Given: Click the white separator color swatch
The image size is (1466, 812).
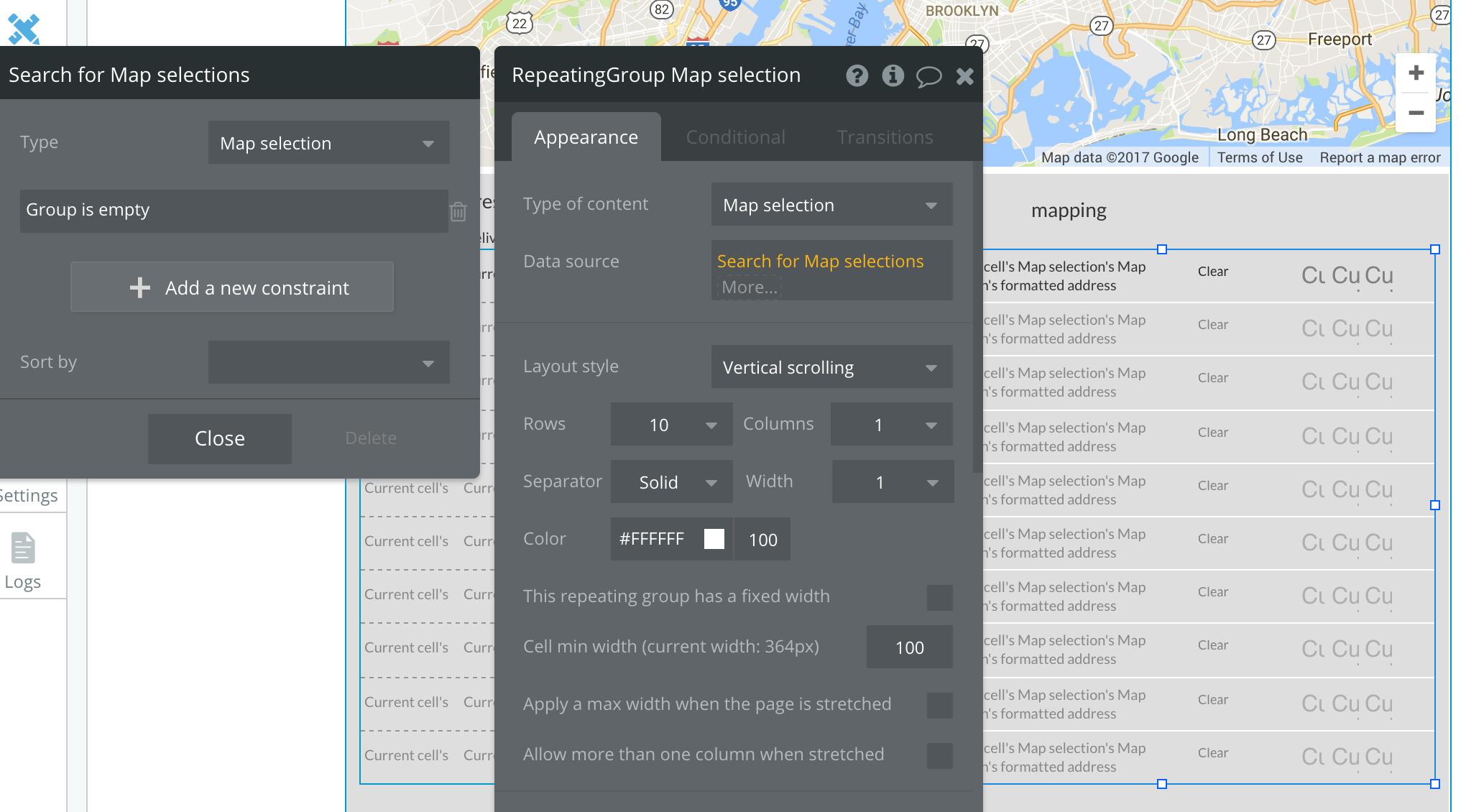Looking at the screenshot, I should (714, 539).
